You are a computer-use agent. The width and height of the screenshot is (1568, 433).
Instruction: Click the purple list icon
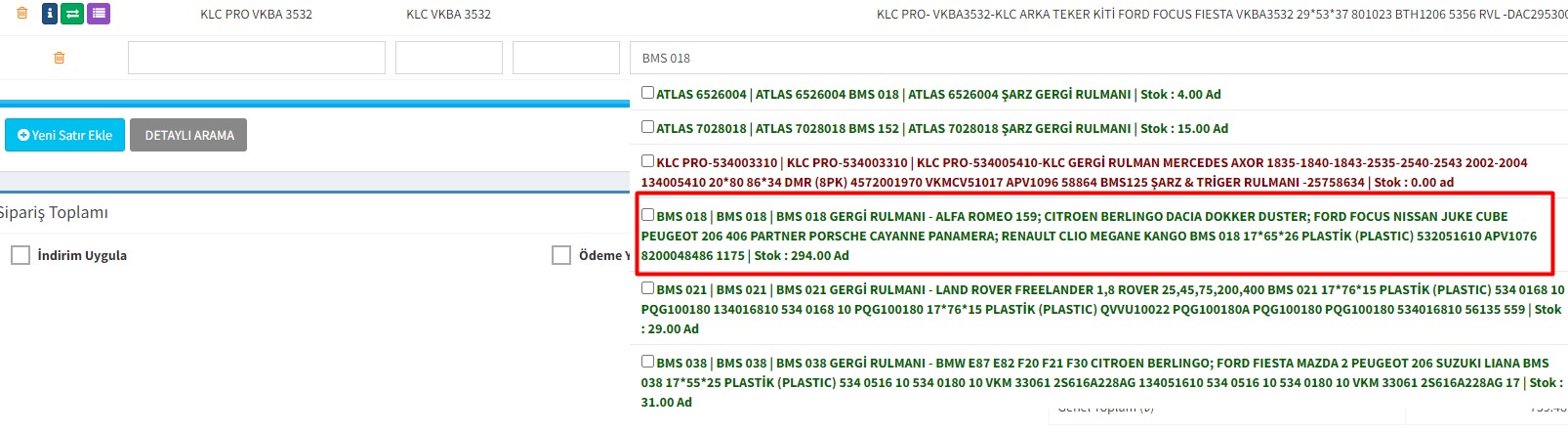pyautogui.click(x=98, y=14)
